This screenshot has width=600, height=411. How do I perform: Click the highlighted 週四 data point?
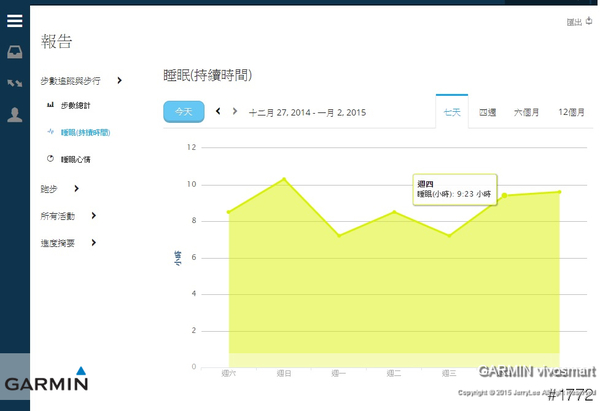tap(504, 196)
